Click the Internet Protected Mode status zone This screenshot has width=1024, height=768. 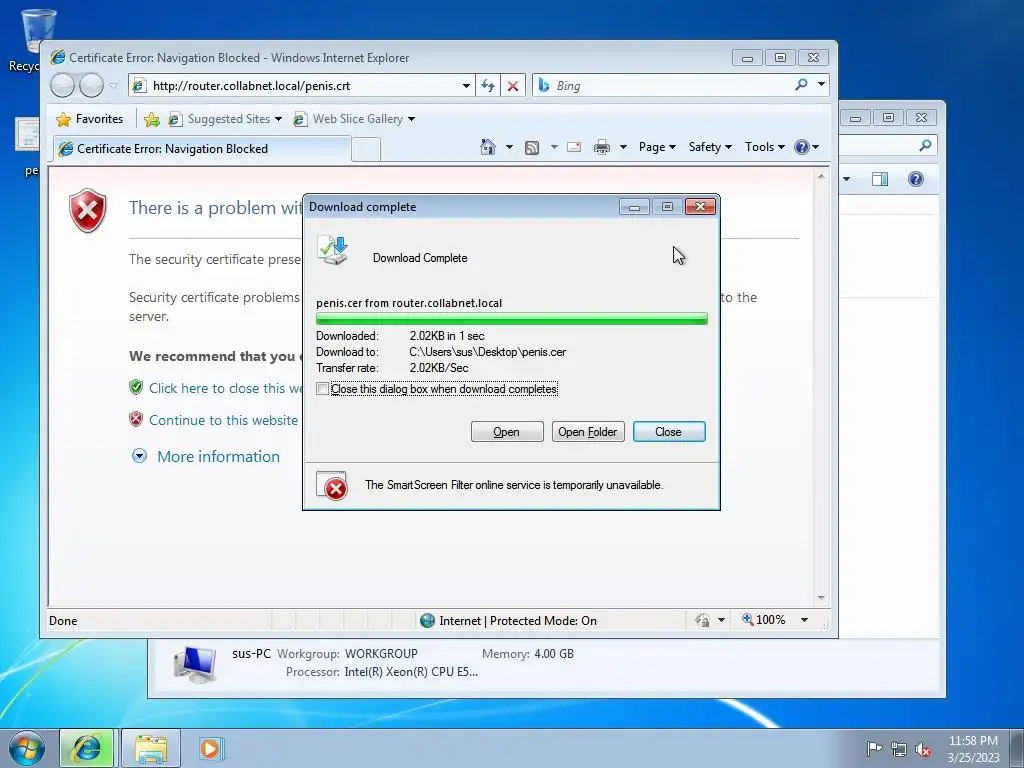[x=509, y=620]
